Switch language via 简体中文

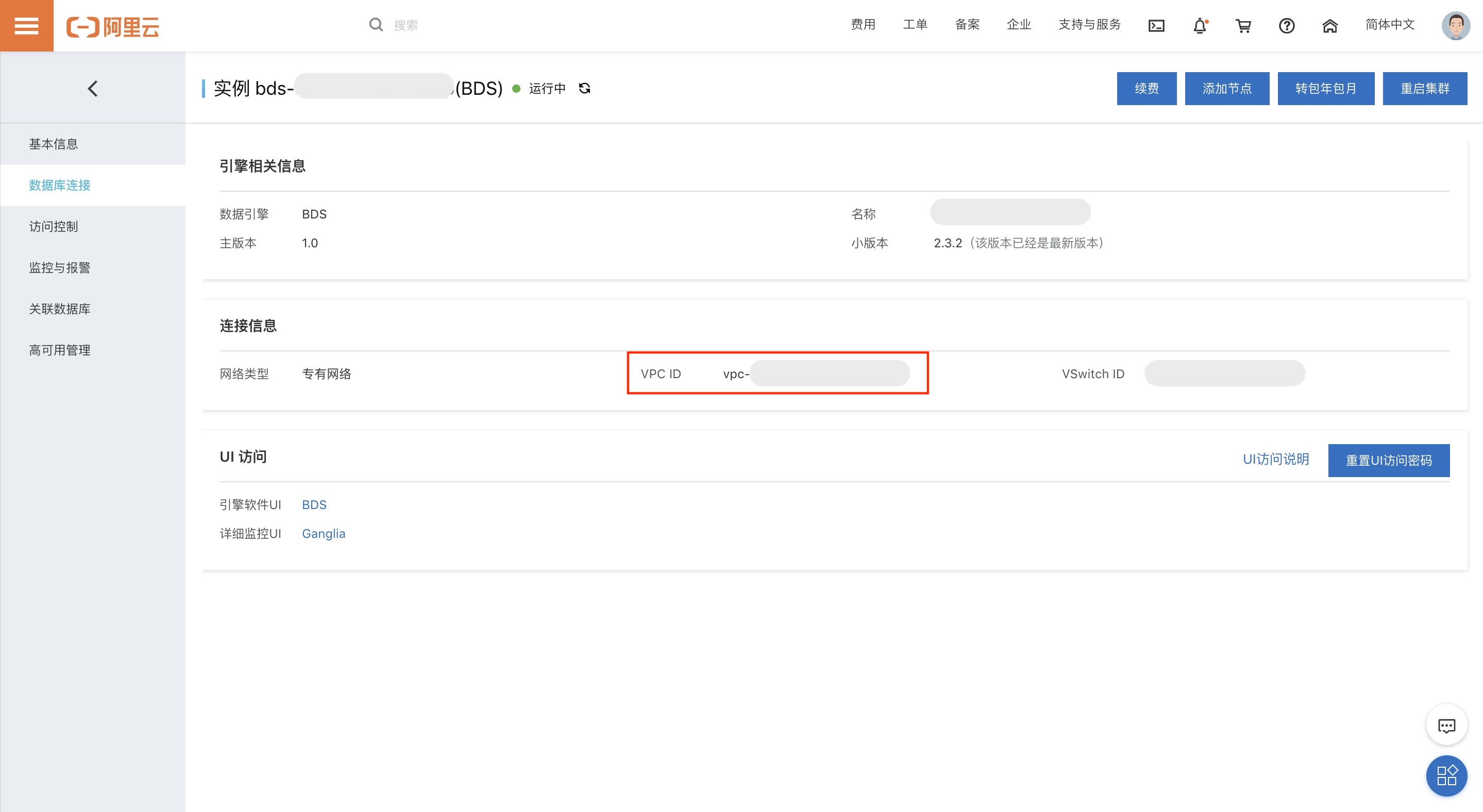click(x=1390, y=24)
